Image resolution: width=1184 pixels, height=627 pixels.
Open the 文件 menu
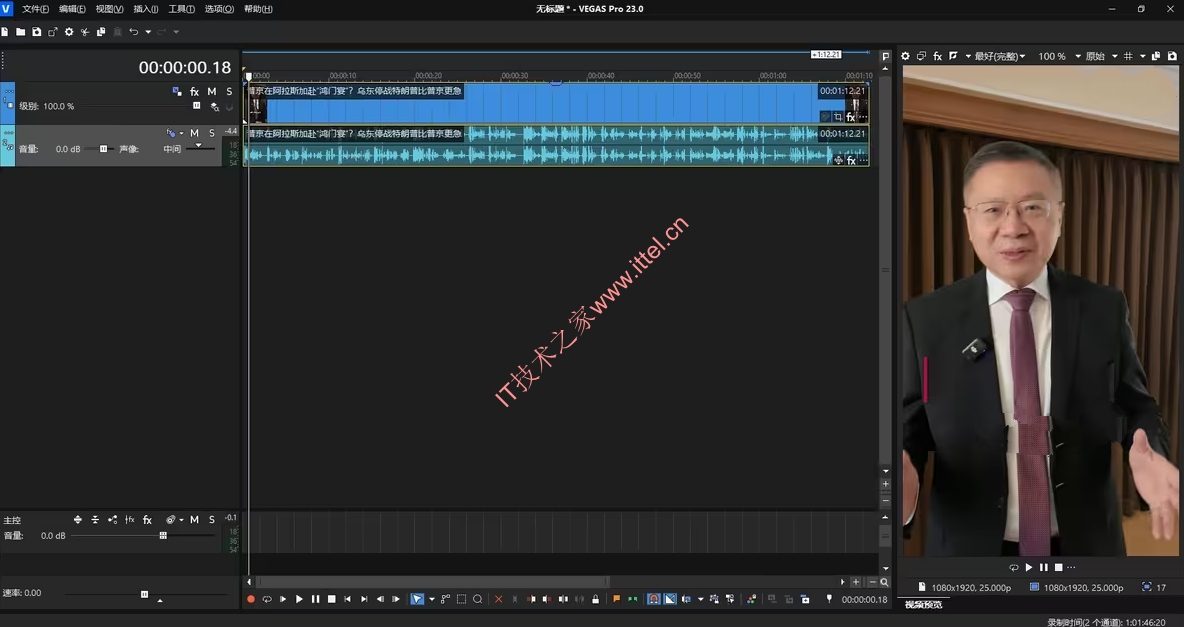coord(35,9)
